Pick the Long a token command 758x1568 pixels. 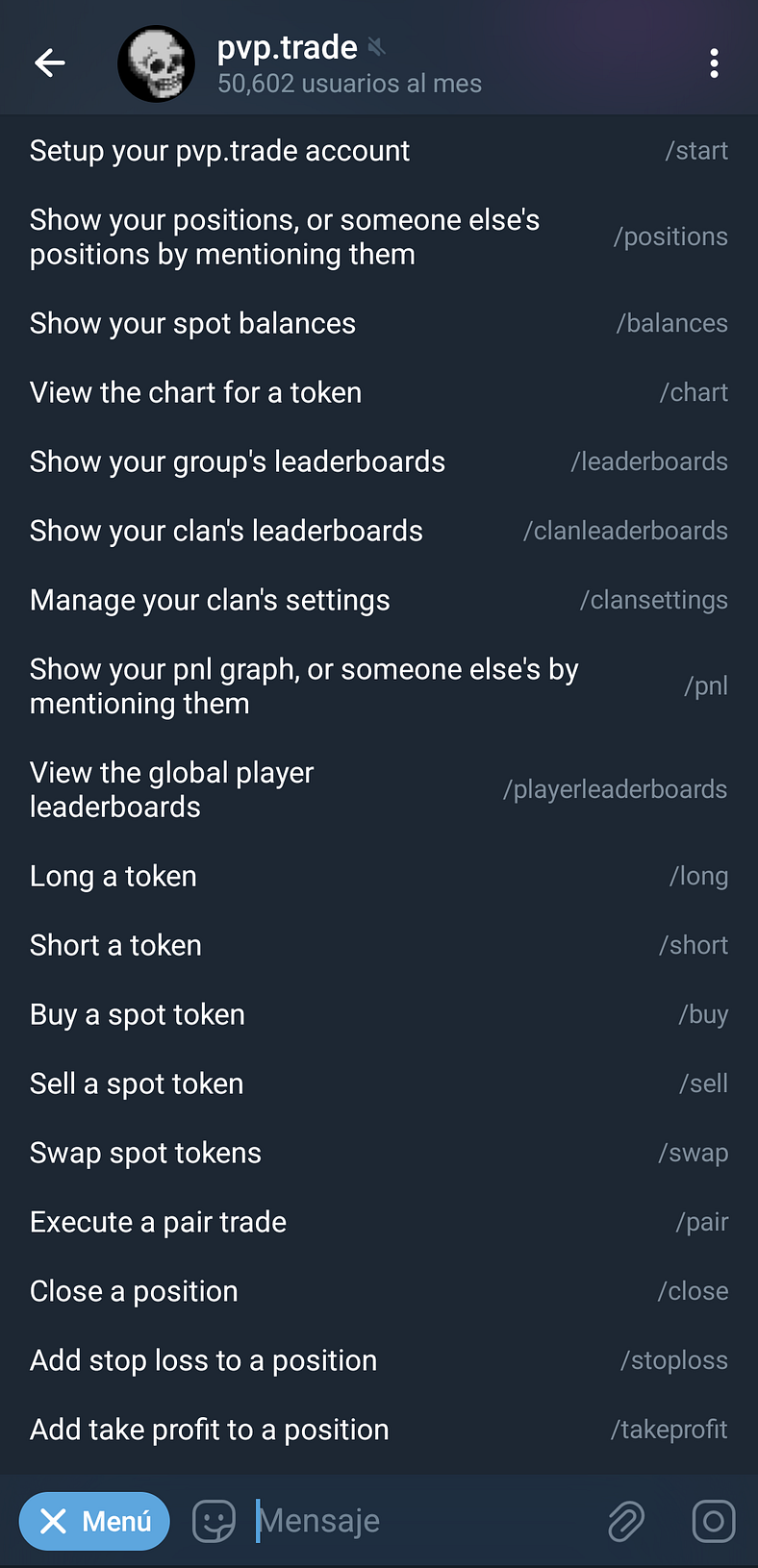[379, 877]
